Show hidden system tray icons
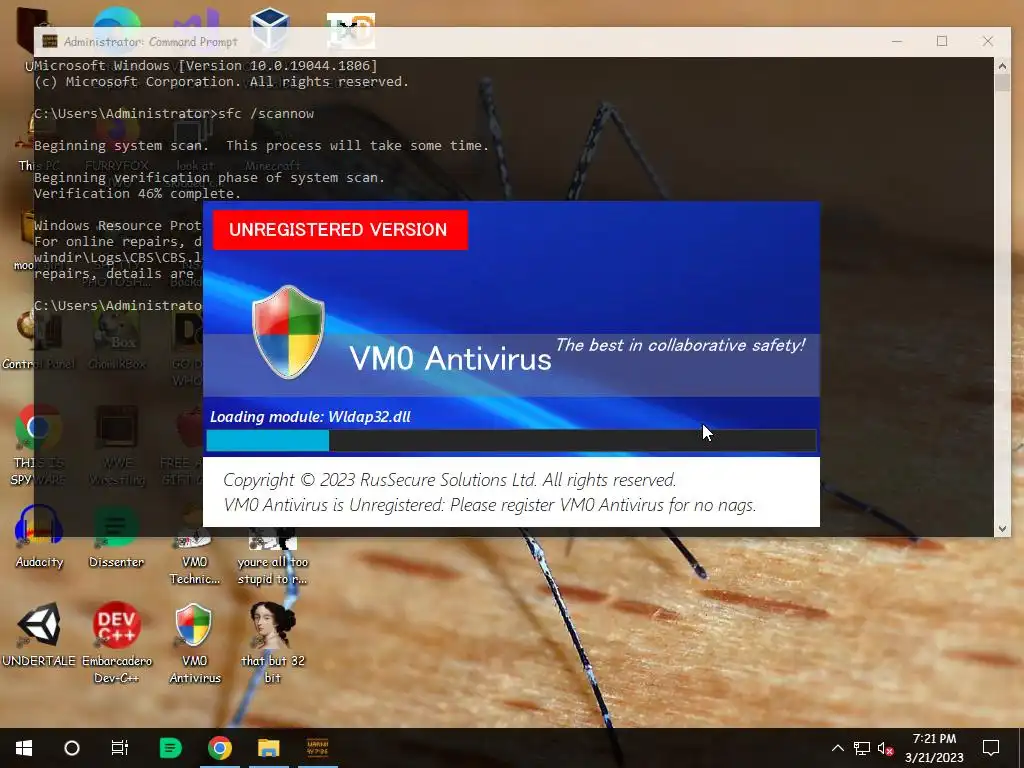 838,748
